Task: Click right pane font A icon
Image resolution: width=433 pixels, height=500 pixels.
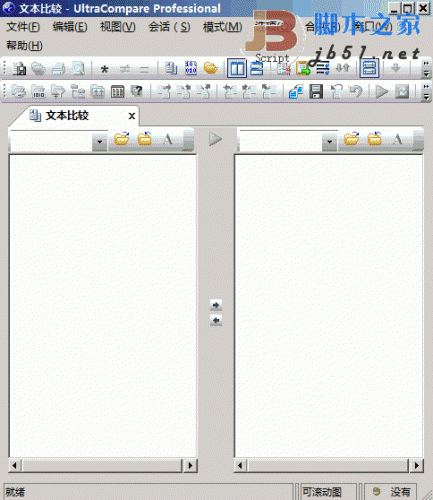Action: point(397,139)
